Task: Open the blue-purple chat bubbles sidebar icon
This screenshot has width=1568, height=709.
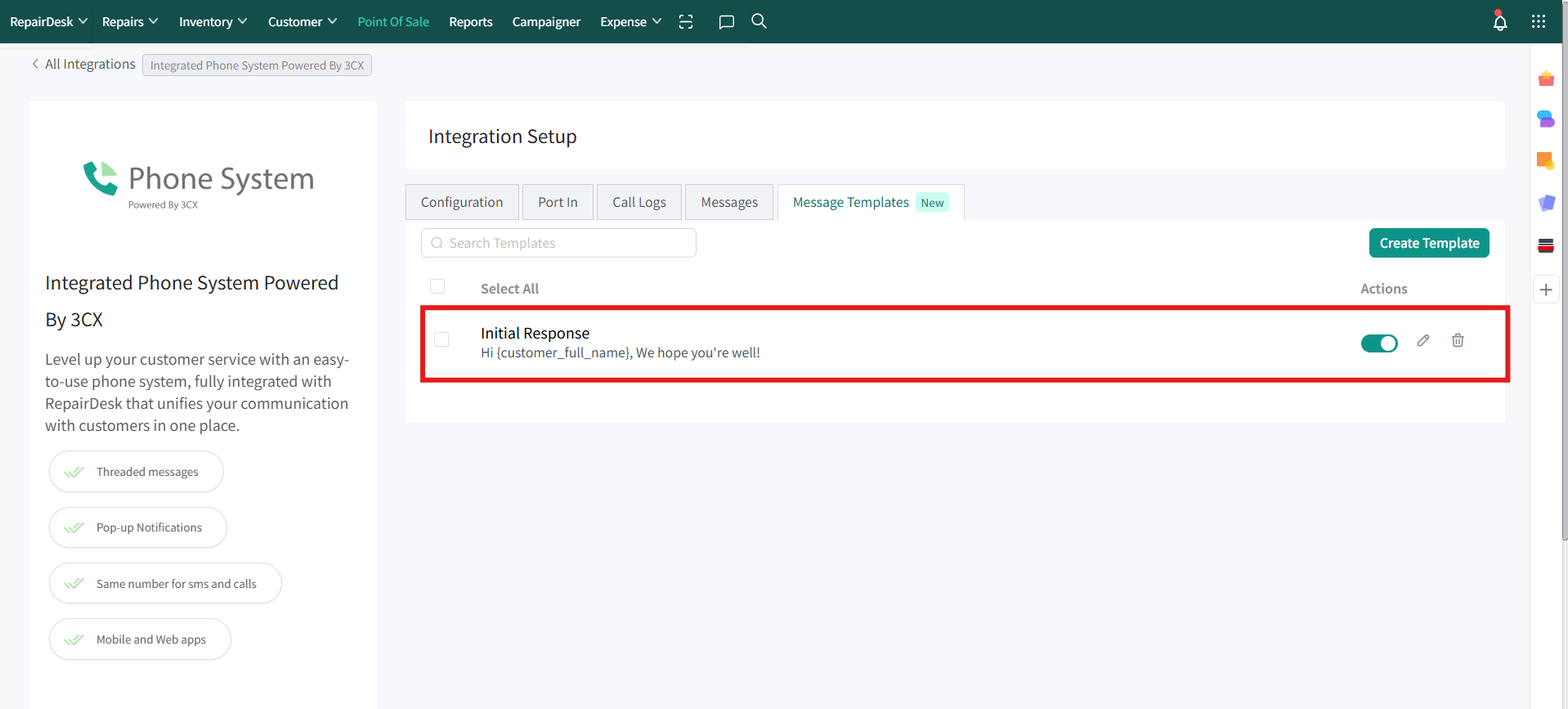Action: pos(1546,119)
